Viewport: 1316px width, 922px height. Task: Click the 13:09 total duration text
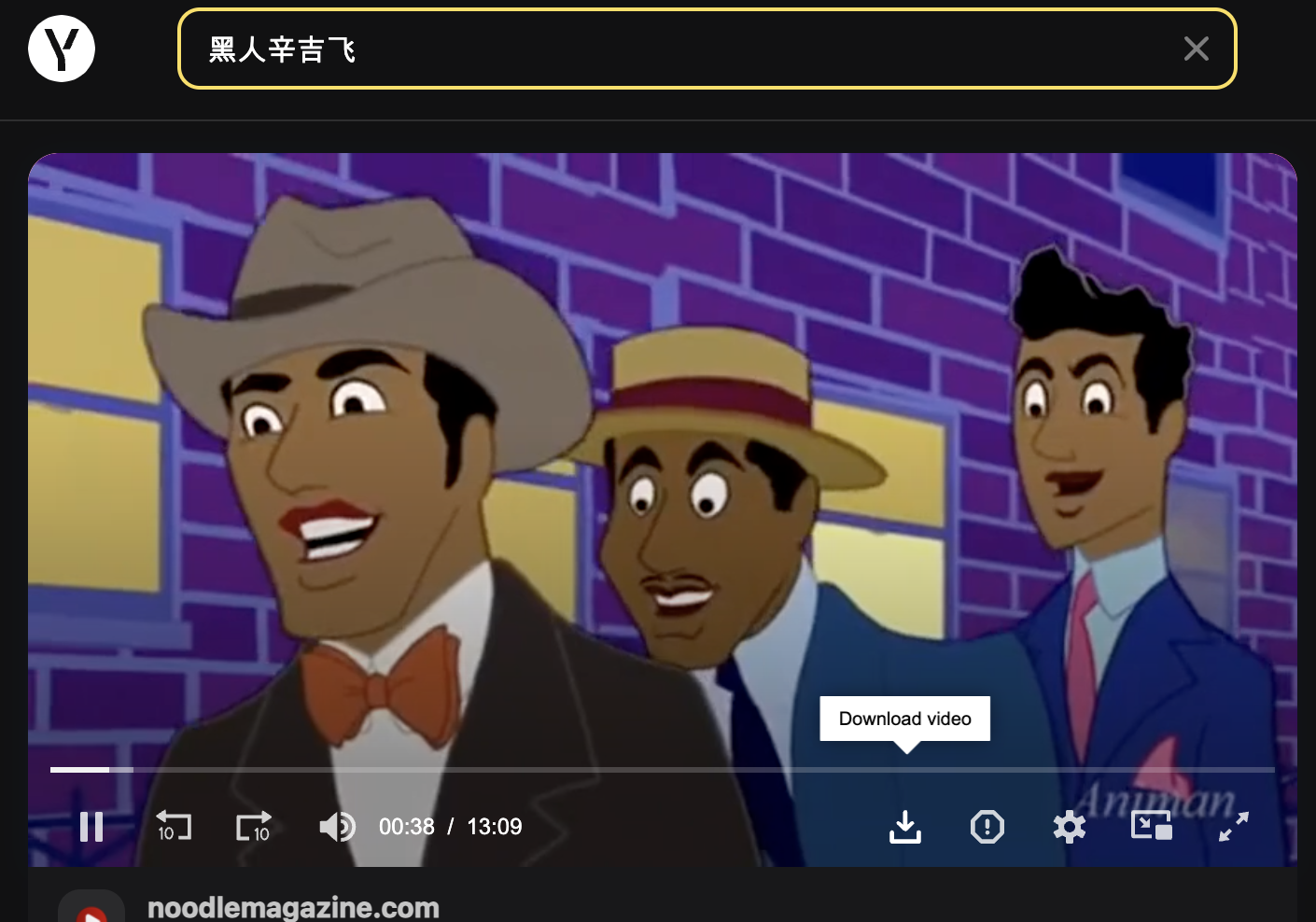[x=495, y=826]
